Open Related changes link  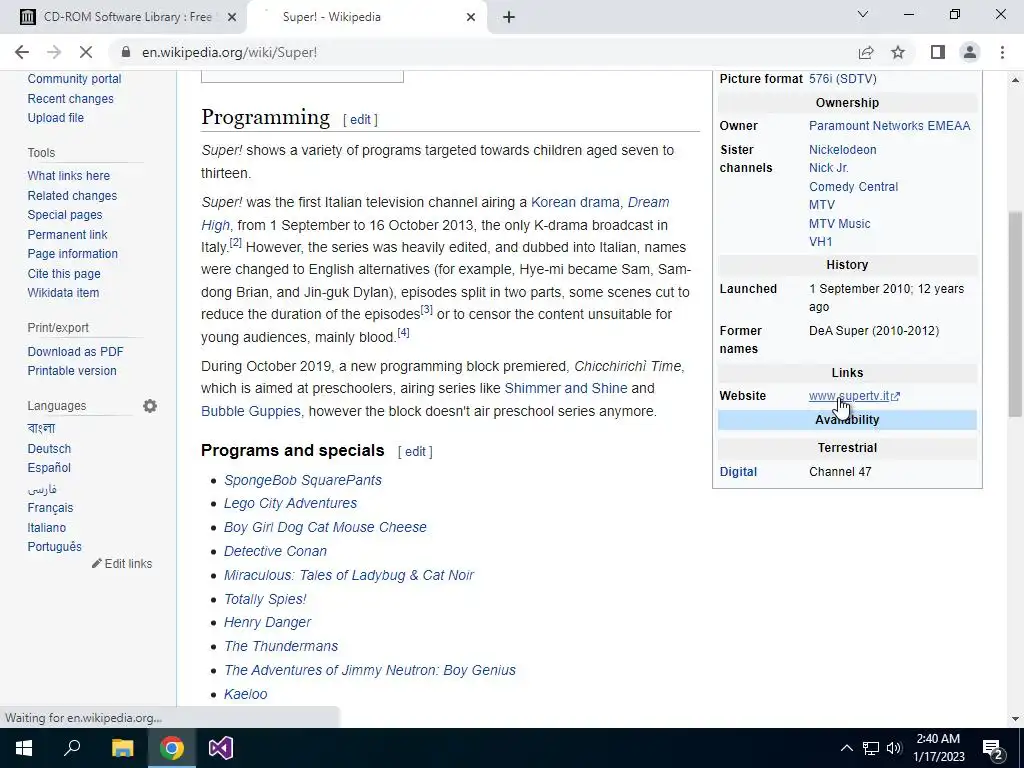click(72, 195)
